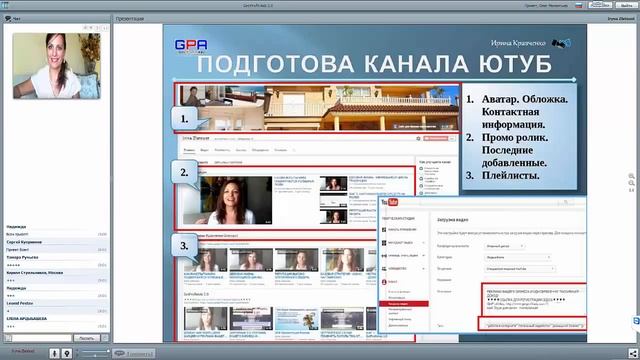Click chat sender name Тамара Рунцова
The width and height of the screenshot is (640, 360).
[x=22, y=258]
